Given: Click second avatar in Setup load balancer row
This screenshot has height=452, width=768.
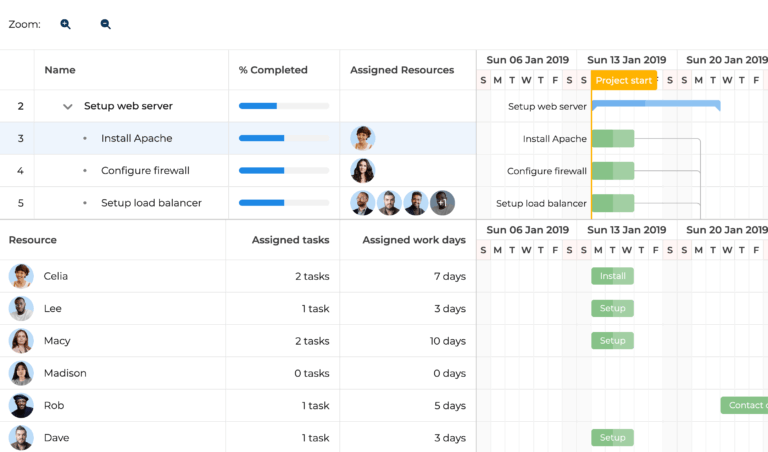Looking at the screenshot, I should (x=389, y=203).
